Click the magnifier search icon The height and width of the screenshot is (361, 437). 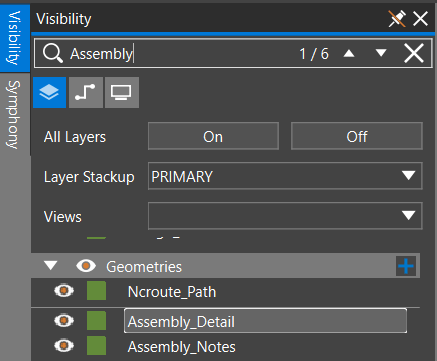tap(53, 53)
